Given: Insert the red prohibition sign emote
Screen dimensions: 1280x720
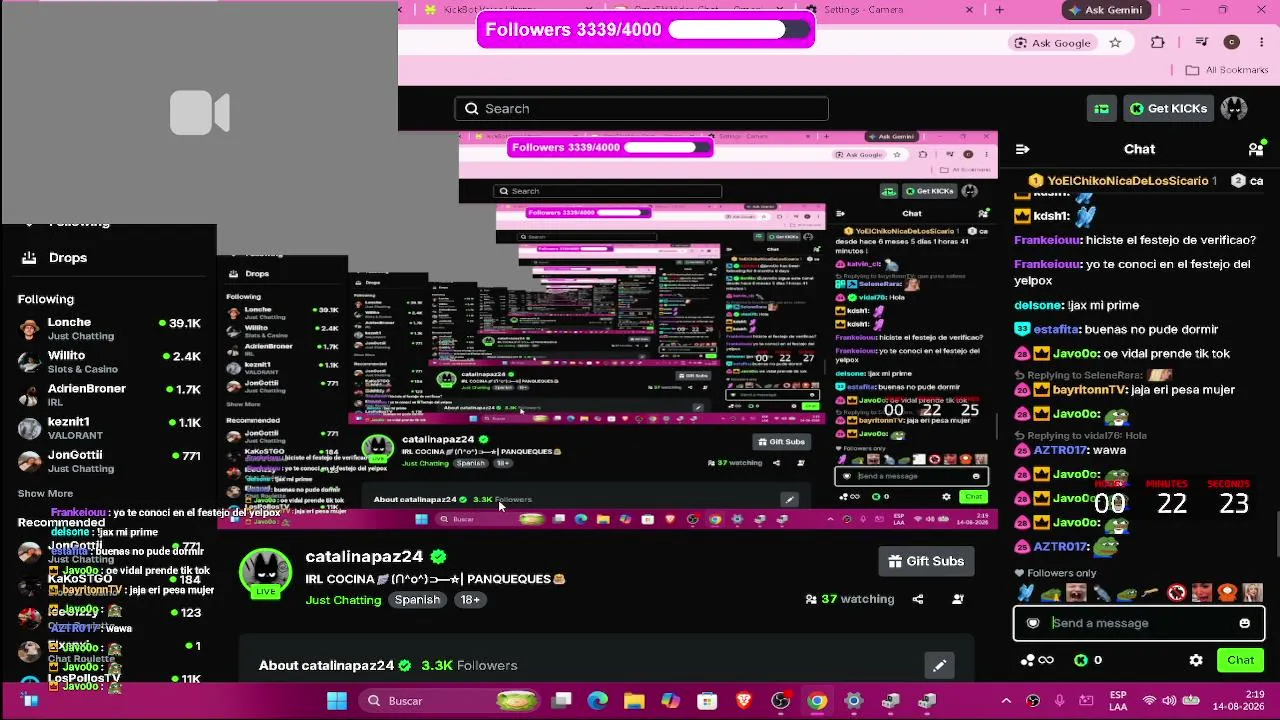Looking at the screenshot, I should 1177,593.
